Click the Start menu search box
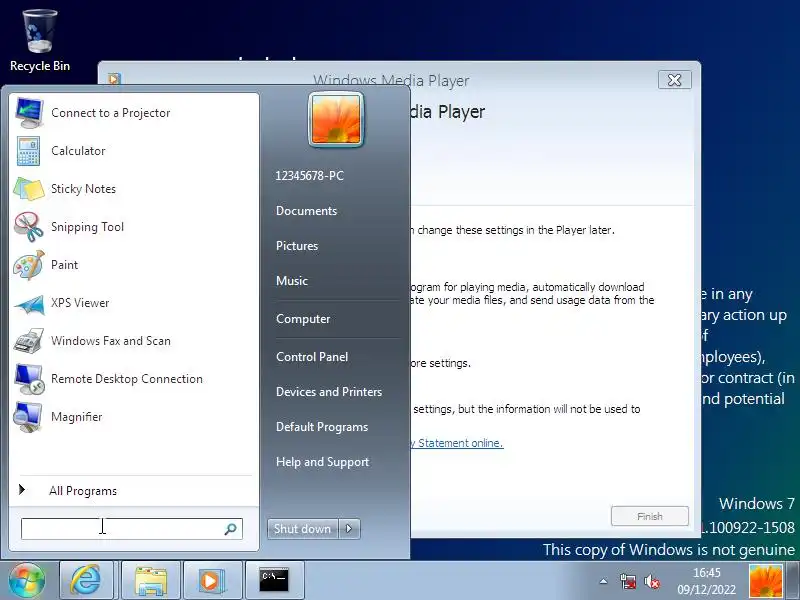The image size is (800, 600). tap(132, 529)
